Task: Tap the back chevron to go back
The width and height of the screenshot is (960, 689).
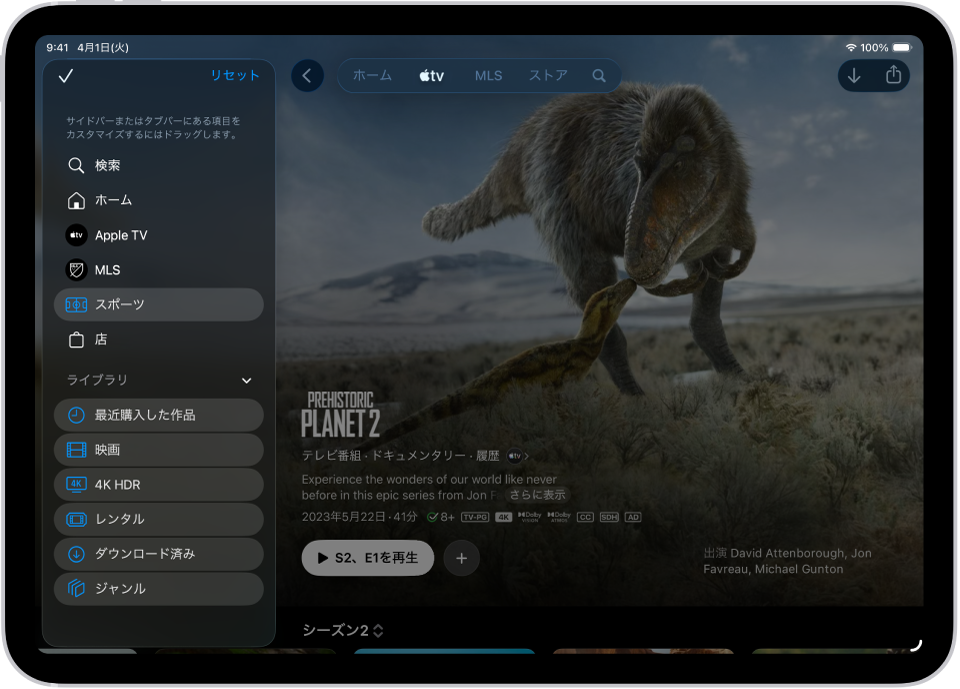Action: click(307, 75)
